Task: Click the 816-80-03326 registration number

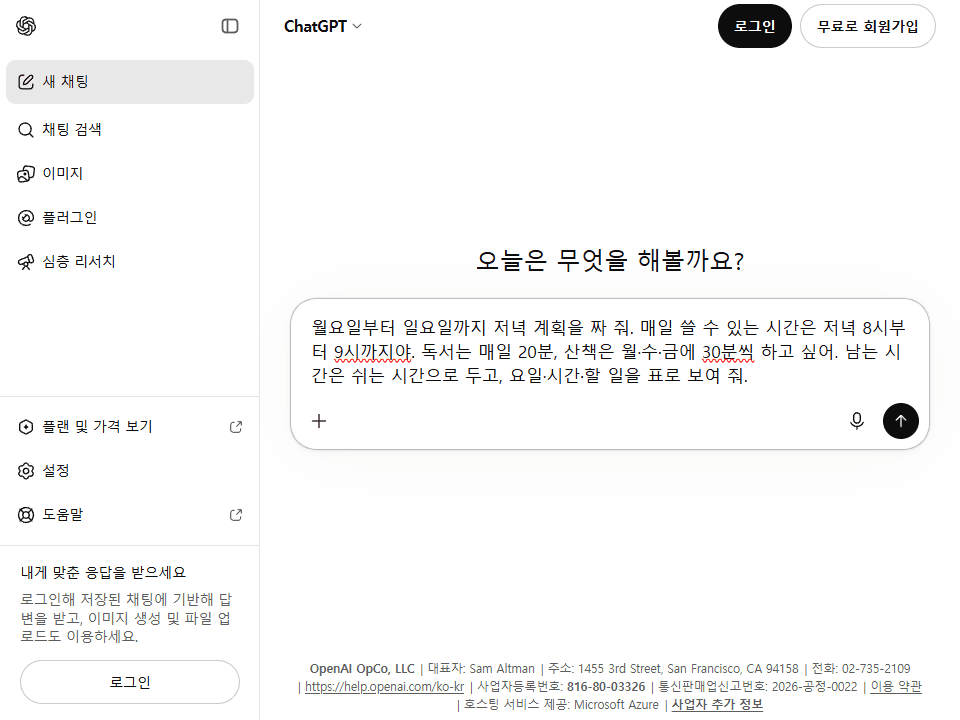Action: tap(606, 687)
